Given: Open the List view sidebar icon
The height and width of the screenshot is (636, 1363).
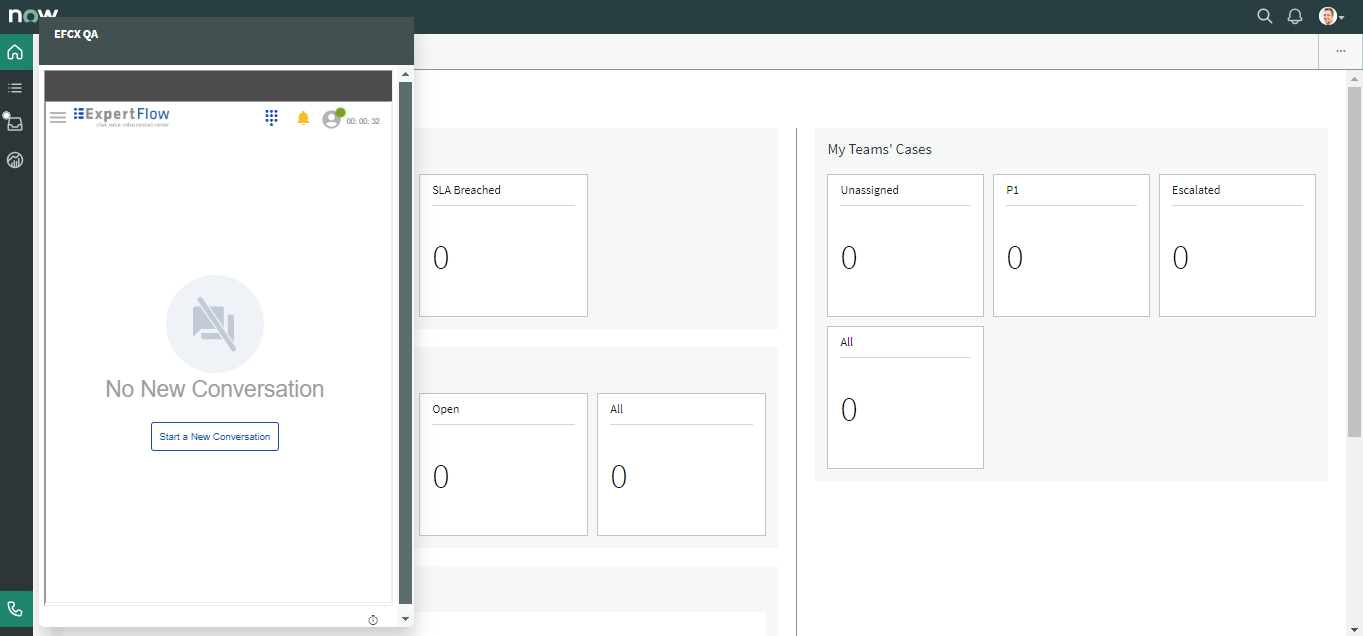Looking at the screenshot, I should [x=15, y=88].
